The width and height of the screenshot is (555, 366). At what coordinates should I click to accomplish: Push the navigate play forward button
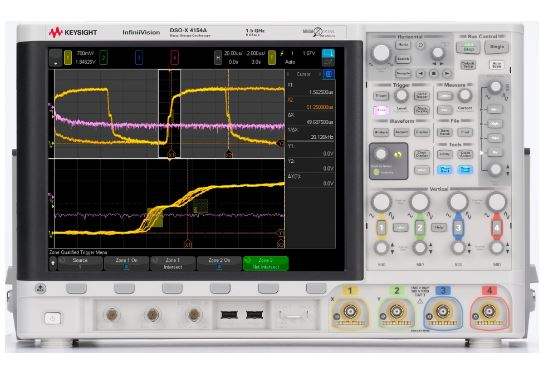[447, 74]
